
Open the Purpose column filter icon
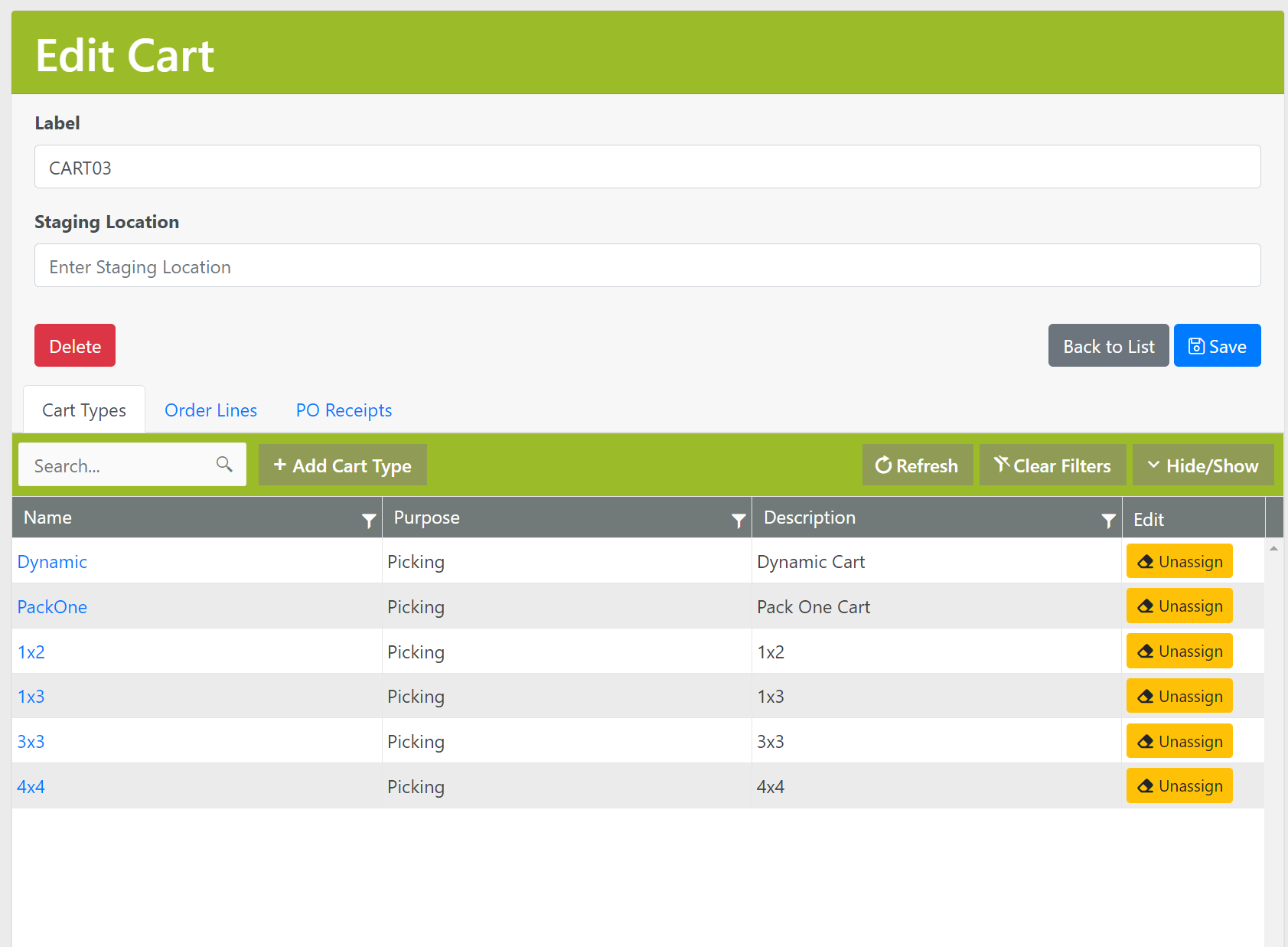point(739,521)
